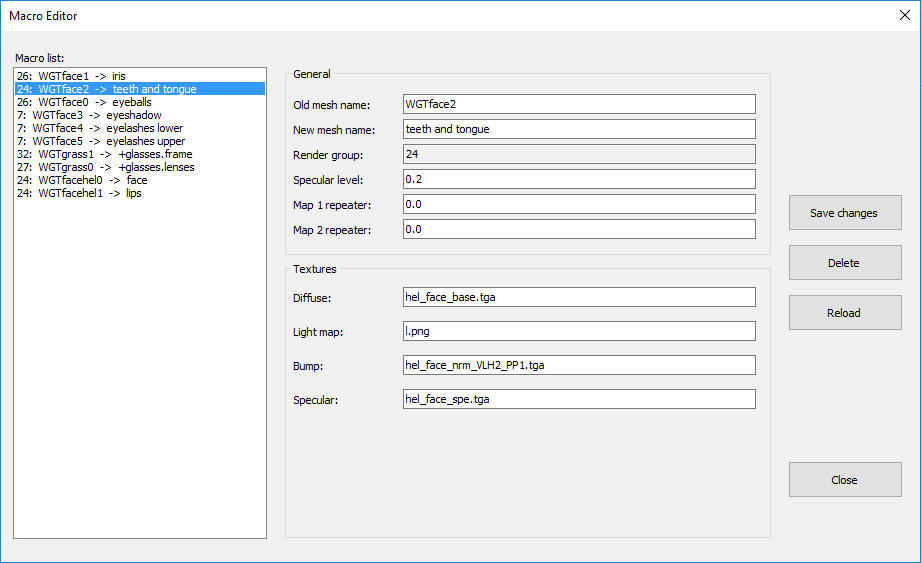922x563 pixels.
Task: Select the WGTface0 -> eyeballs macro
Action: (140, 102)
